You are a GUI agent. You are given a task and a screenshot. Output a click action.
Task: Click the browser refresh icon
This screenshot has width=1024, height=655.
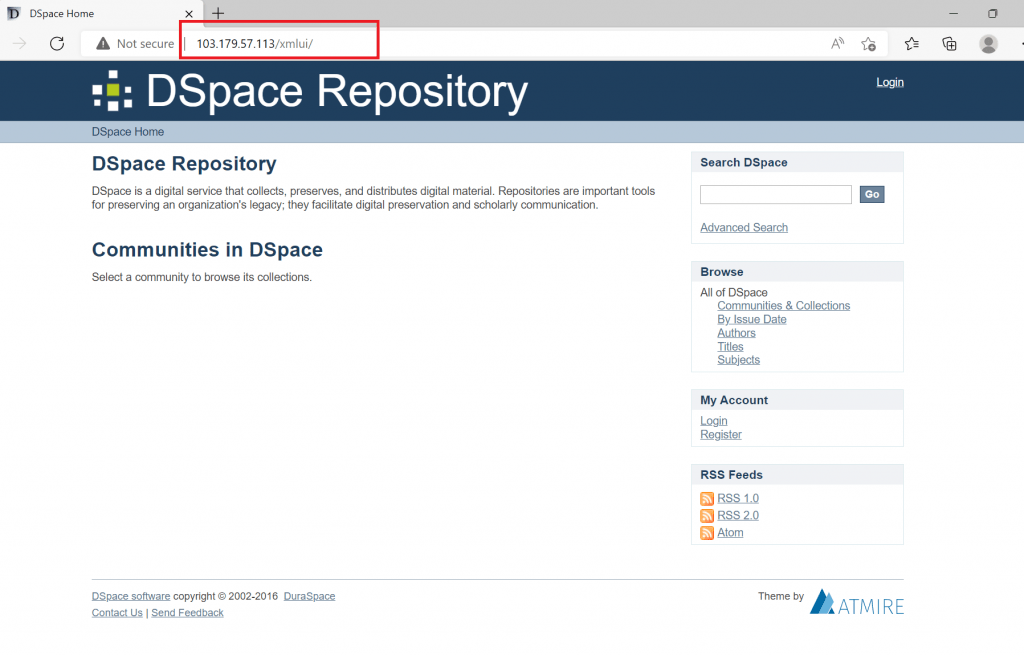57,44
